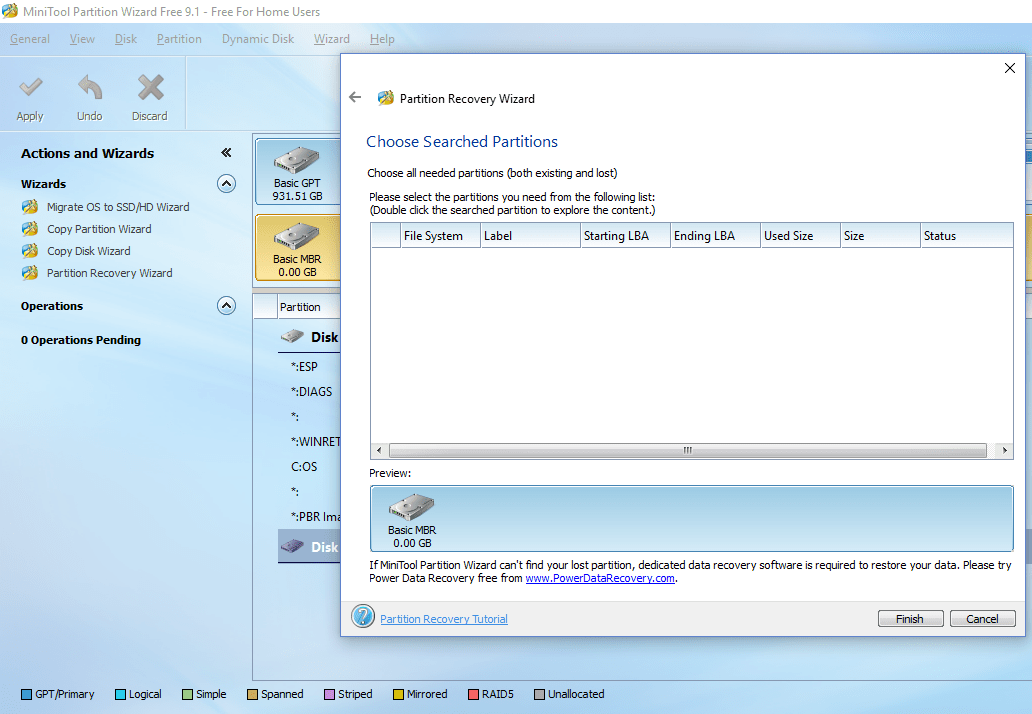The height and width of the screenshot is (714, 1032).
Task: Open the General menu
Action: (30, 39)
